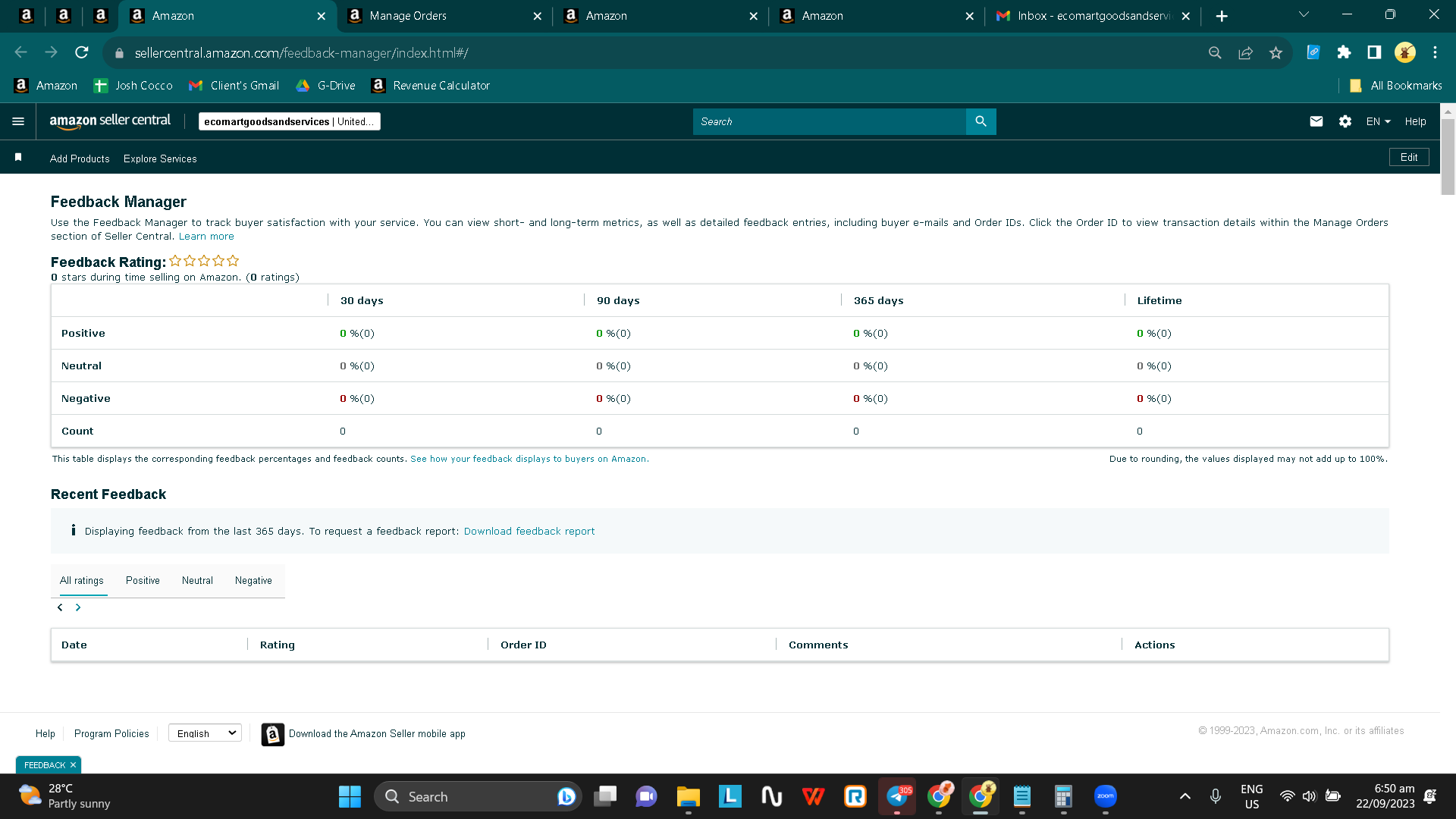Open Chrome profile avatar
1456x819 pixels.
coord(1405,52)
